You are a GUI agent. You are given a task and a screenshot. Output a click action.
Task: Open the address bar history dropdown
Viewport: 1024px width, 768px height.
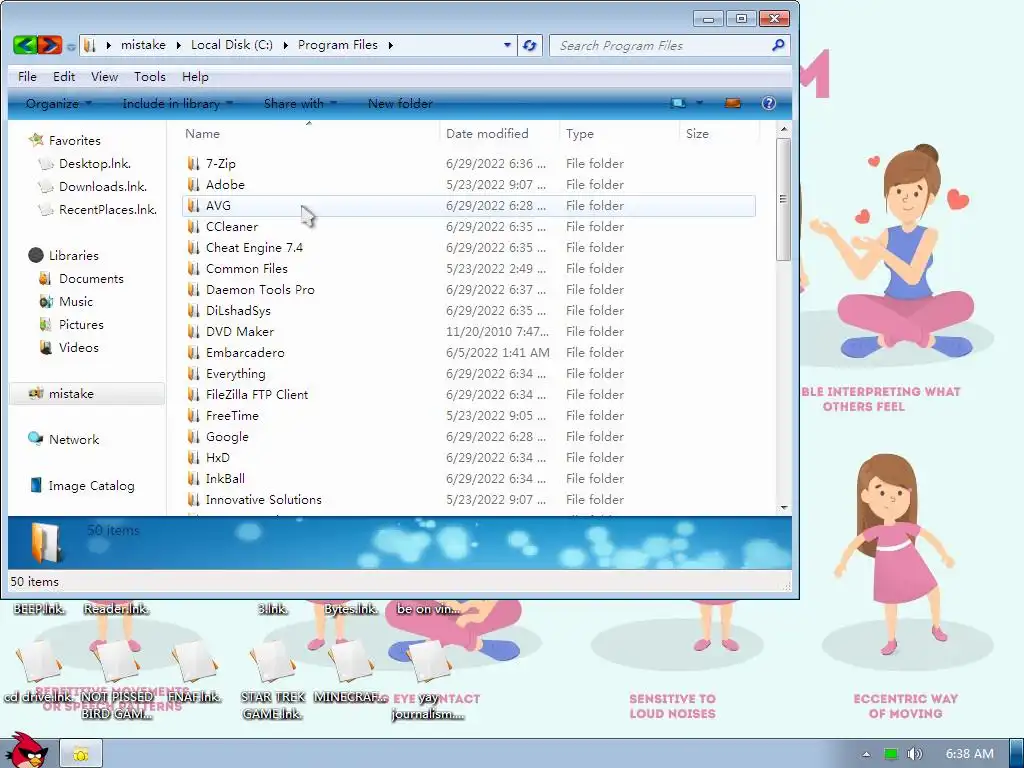click(507, 45)
